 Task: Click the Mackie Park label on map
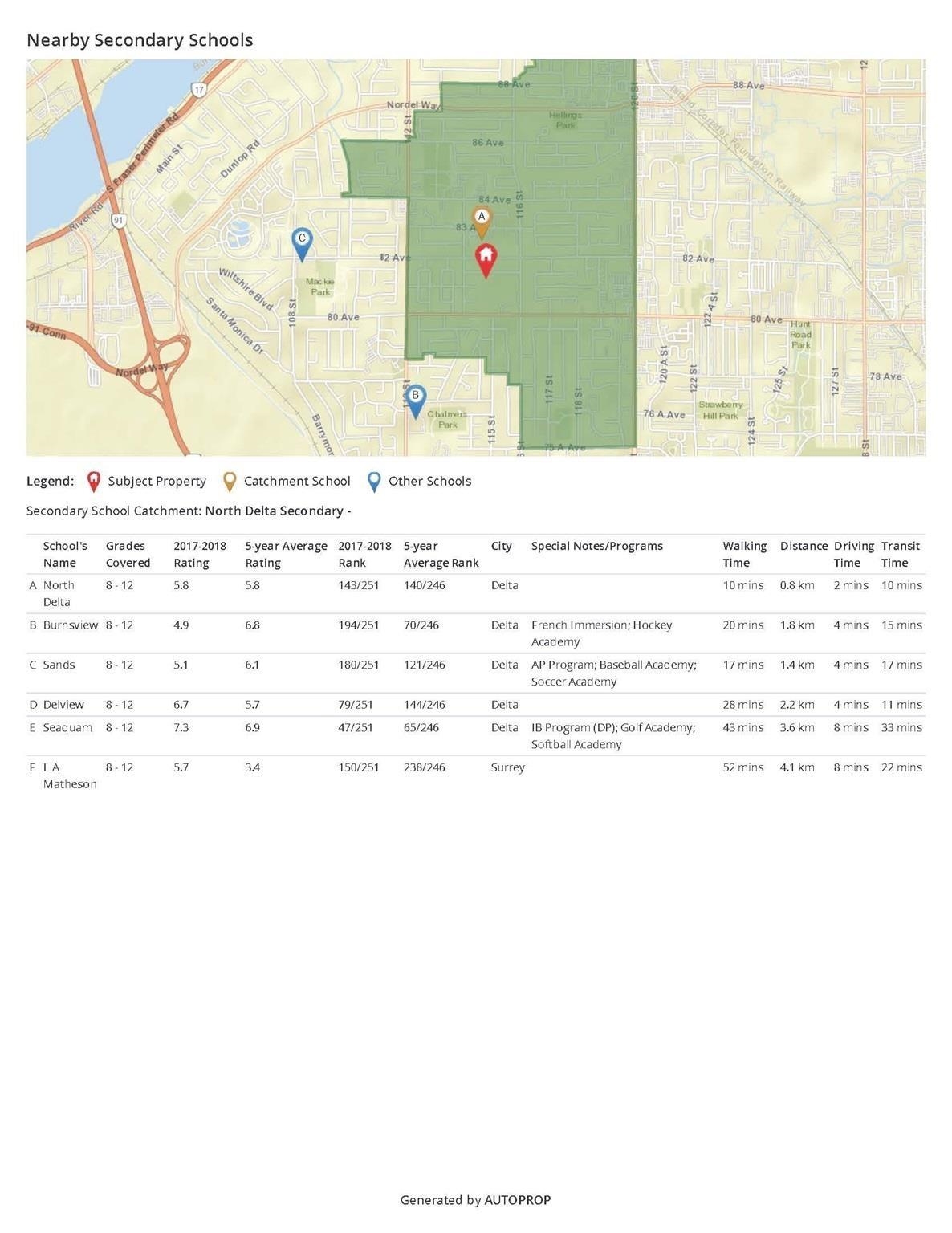tap(320, 287)
